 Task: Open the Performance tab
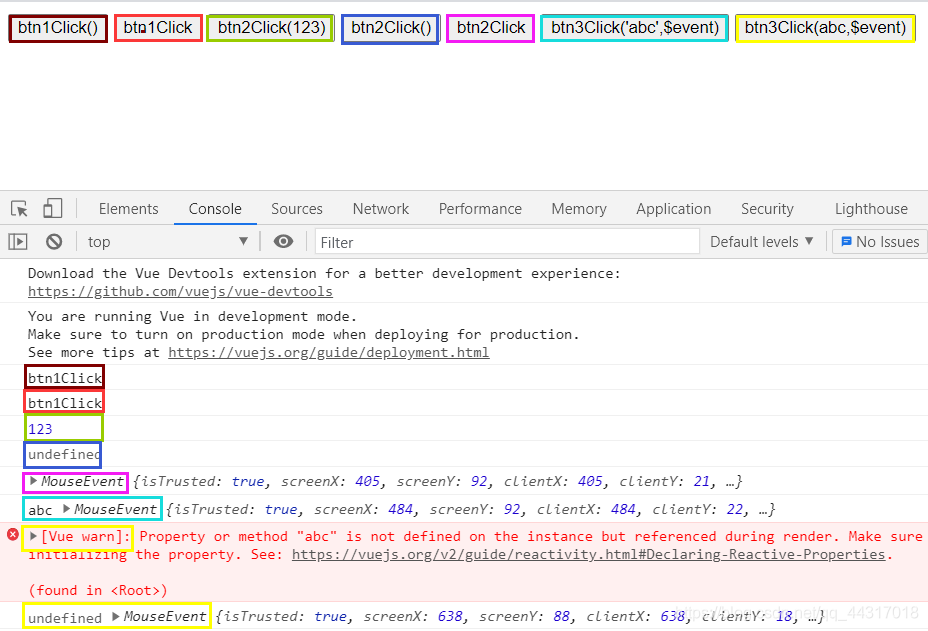tap(480, 209)
